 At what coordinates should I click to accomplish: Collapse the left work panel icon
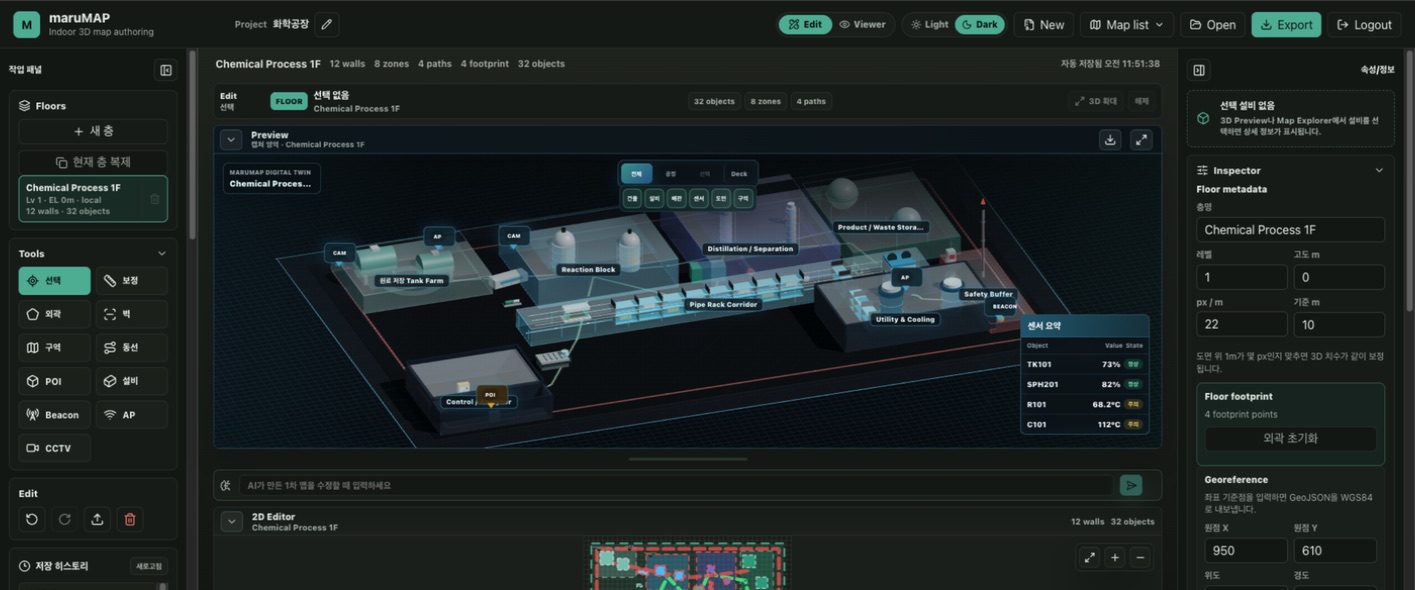coord(166,70)
